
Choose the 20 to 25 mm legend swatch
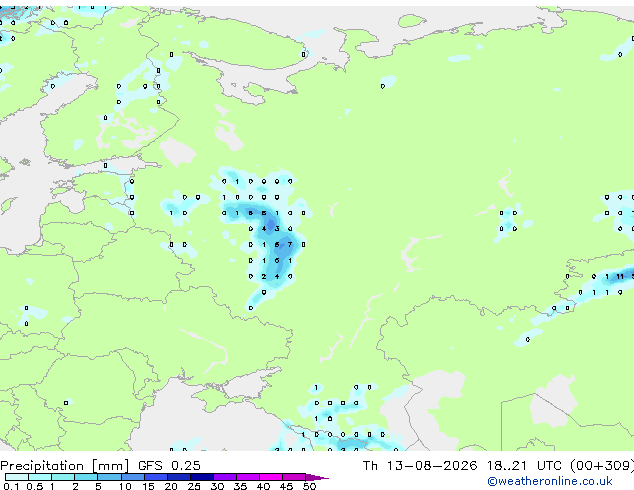point(178,477)
